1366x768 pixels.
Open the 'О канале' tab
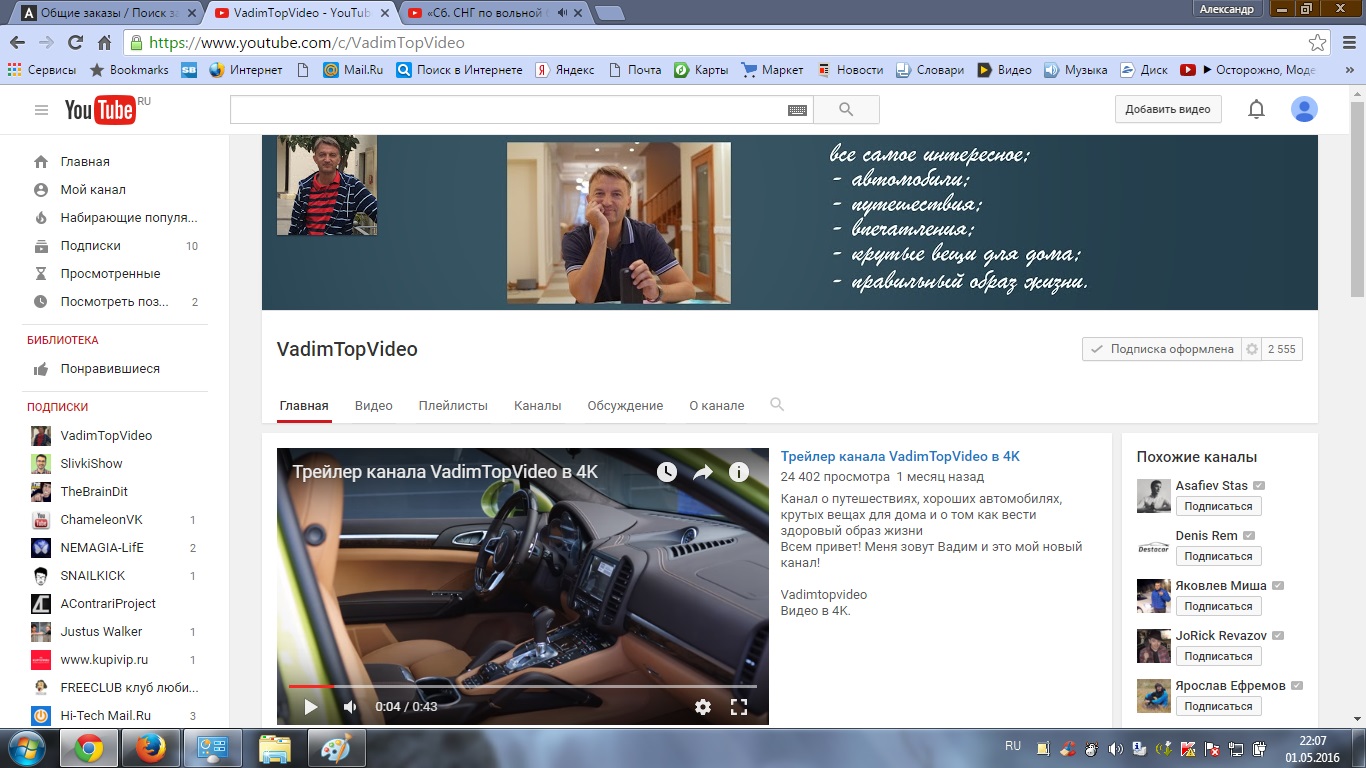[716, 406]
